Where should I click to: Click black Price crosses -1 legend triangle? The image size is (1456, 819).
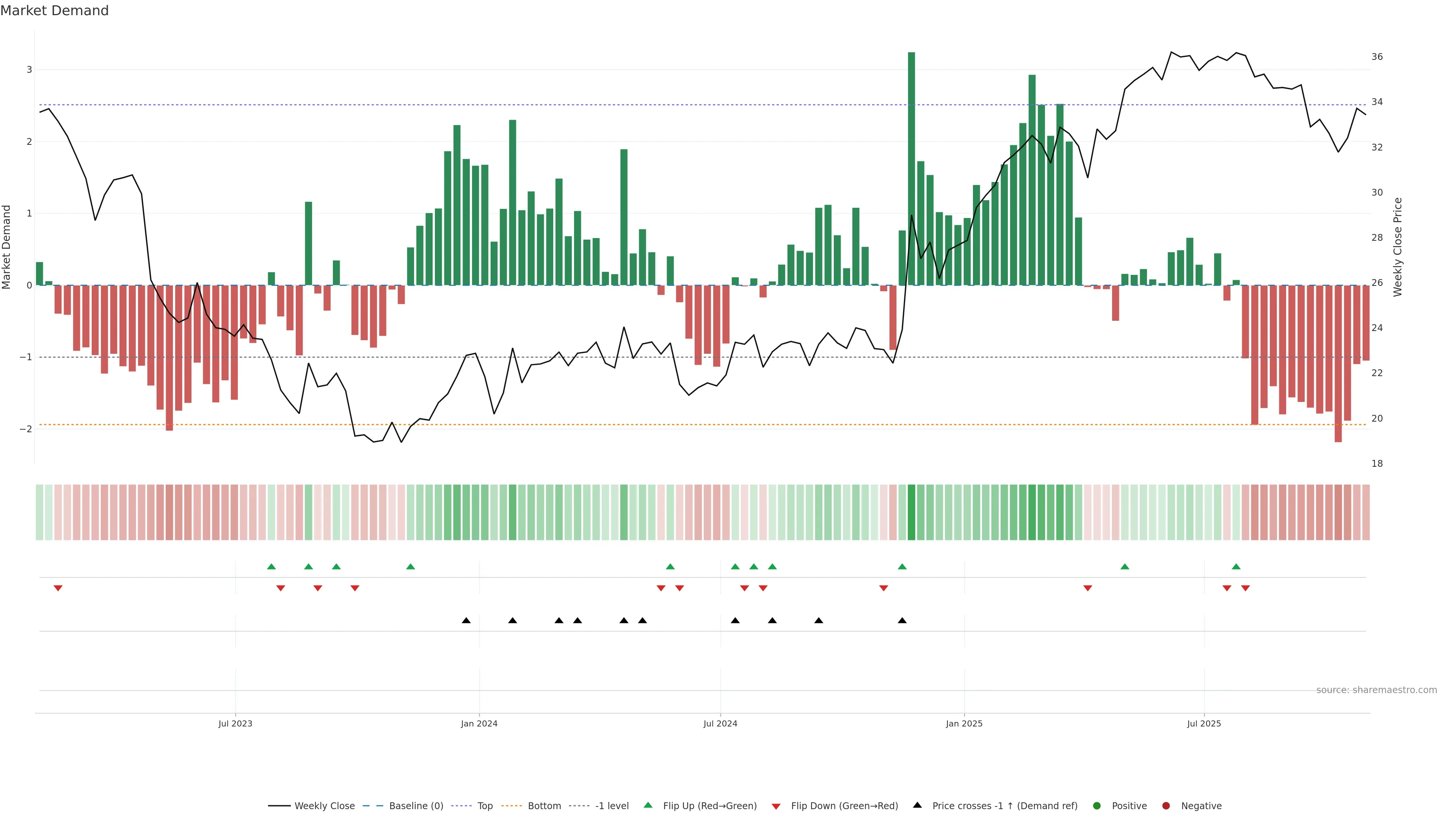pyautogui.click(x=917, y=805)
